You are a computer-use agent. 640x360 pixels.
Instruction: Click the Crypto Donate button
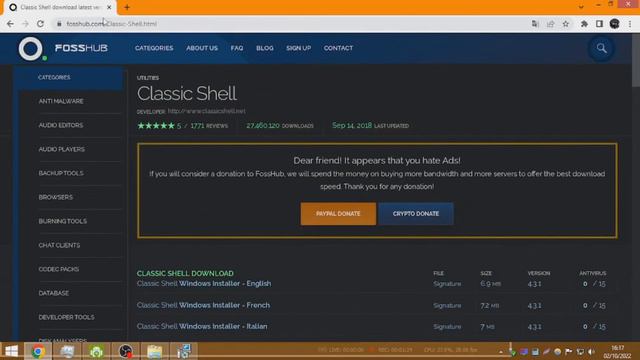point(416,213)
